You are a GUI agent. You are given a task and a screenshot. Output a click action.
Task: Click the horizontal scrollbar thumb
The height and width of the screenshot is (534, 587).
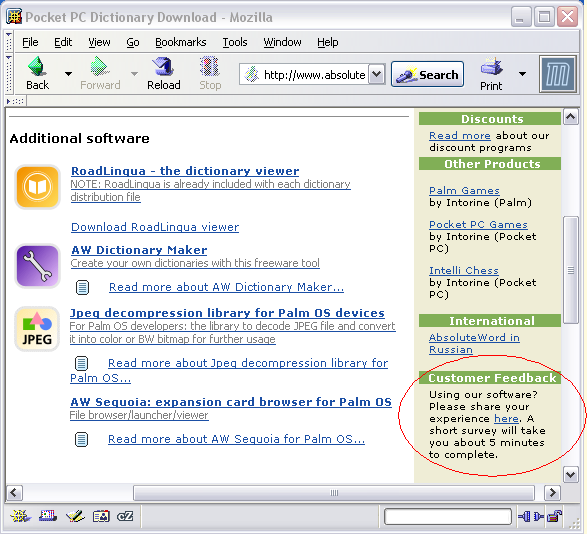334,493
